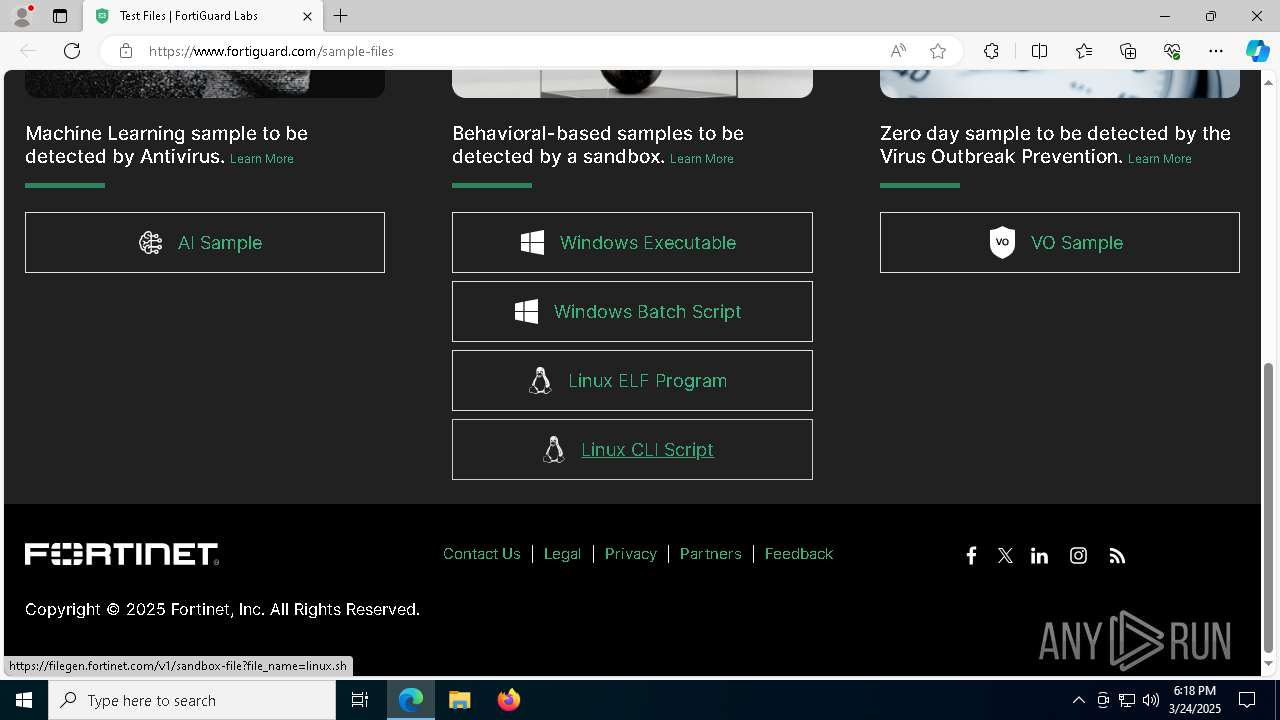Open Learn More for Machine Learning sample

(262, 159)
